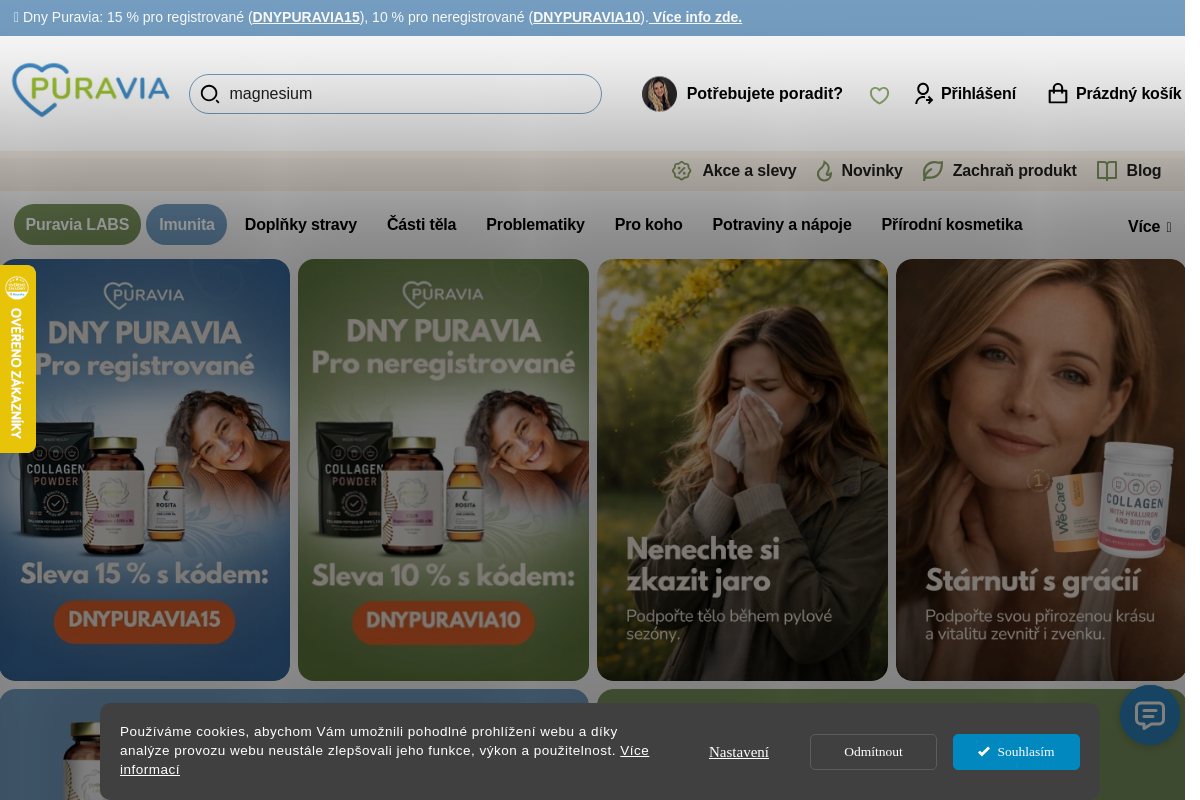
Task: Click the Zachraň produkt leaf icon
Action: point(933,171)
